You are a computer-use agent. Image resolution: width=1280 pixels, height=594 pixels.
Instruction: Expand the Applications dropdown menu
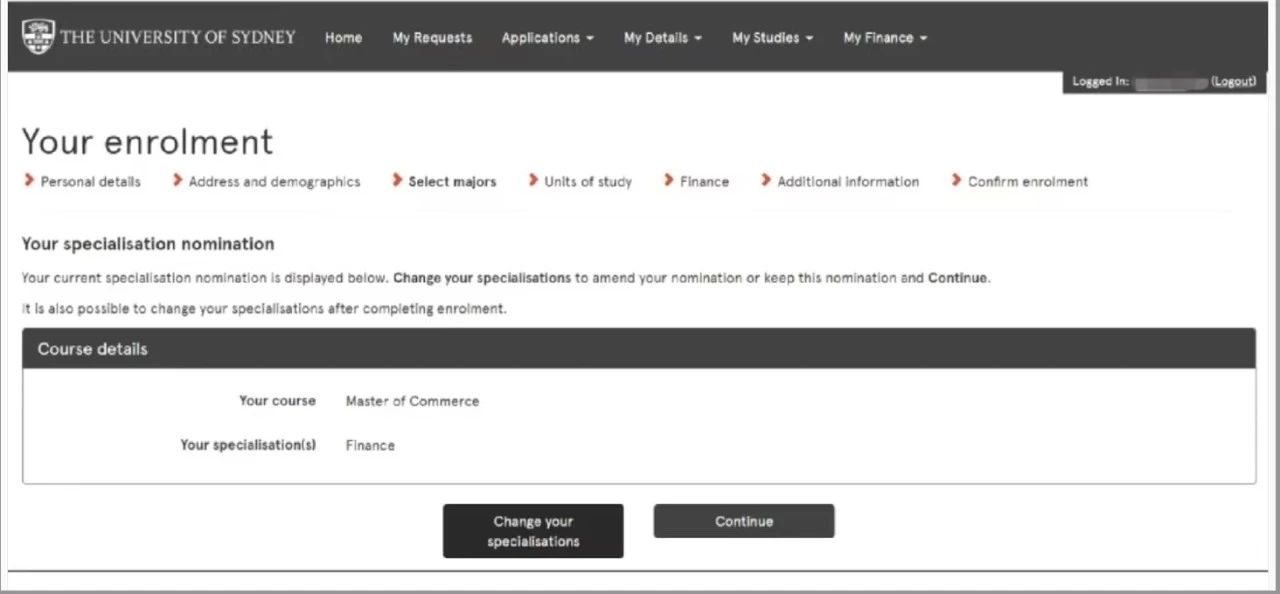pyautogui.click(x=547, y=38)
